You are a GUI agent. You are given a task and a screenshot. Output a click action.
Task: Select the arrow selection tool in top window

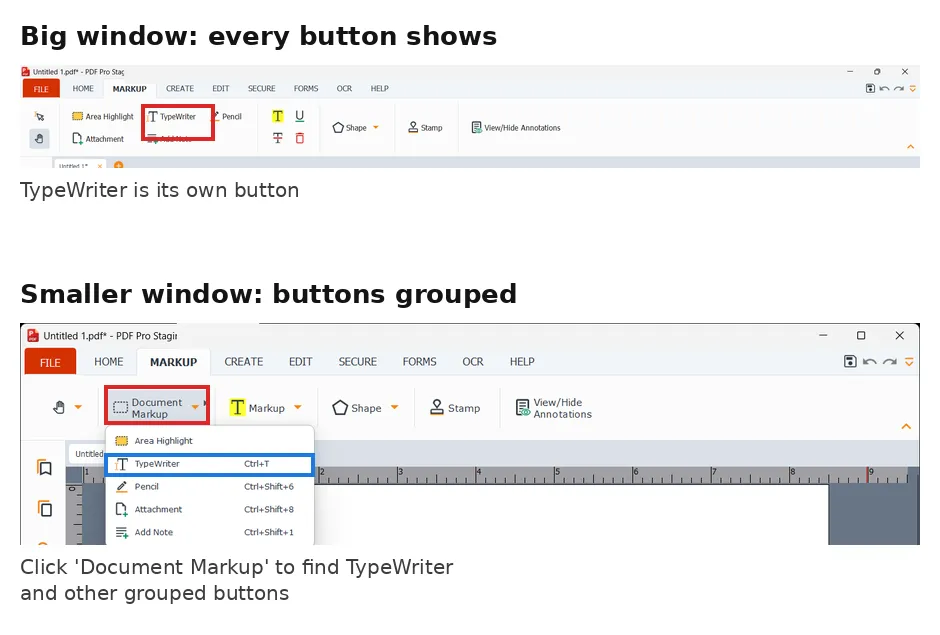pyautogui.click(x=40, y=116)
